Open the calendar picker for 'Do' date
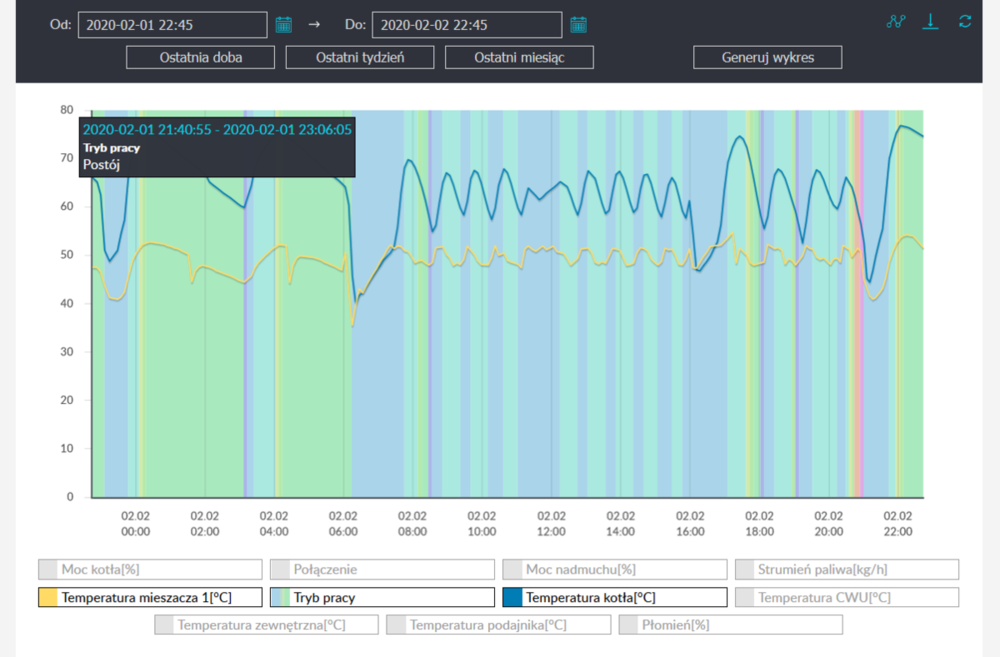This screenshot has height=657, width=1000. click(x=578, y=24)
